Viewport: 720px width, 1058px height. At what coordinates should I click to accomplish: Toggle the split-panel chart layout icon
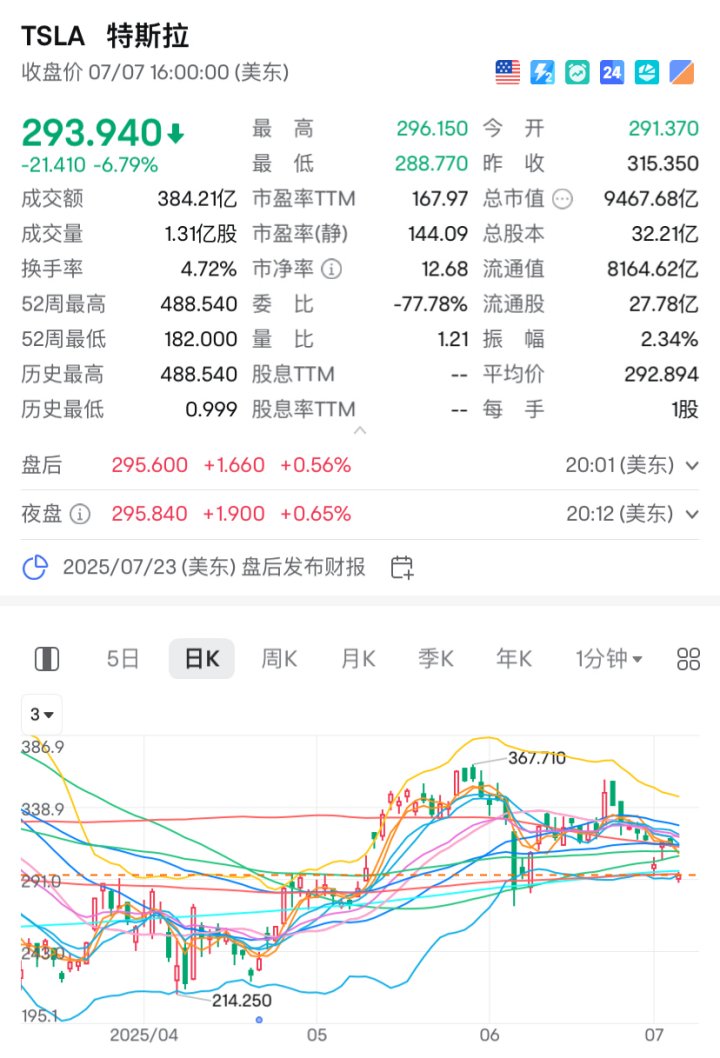point(47,659)
